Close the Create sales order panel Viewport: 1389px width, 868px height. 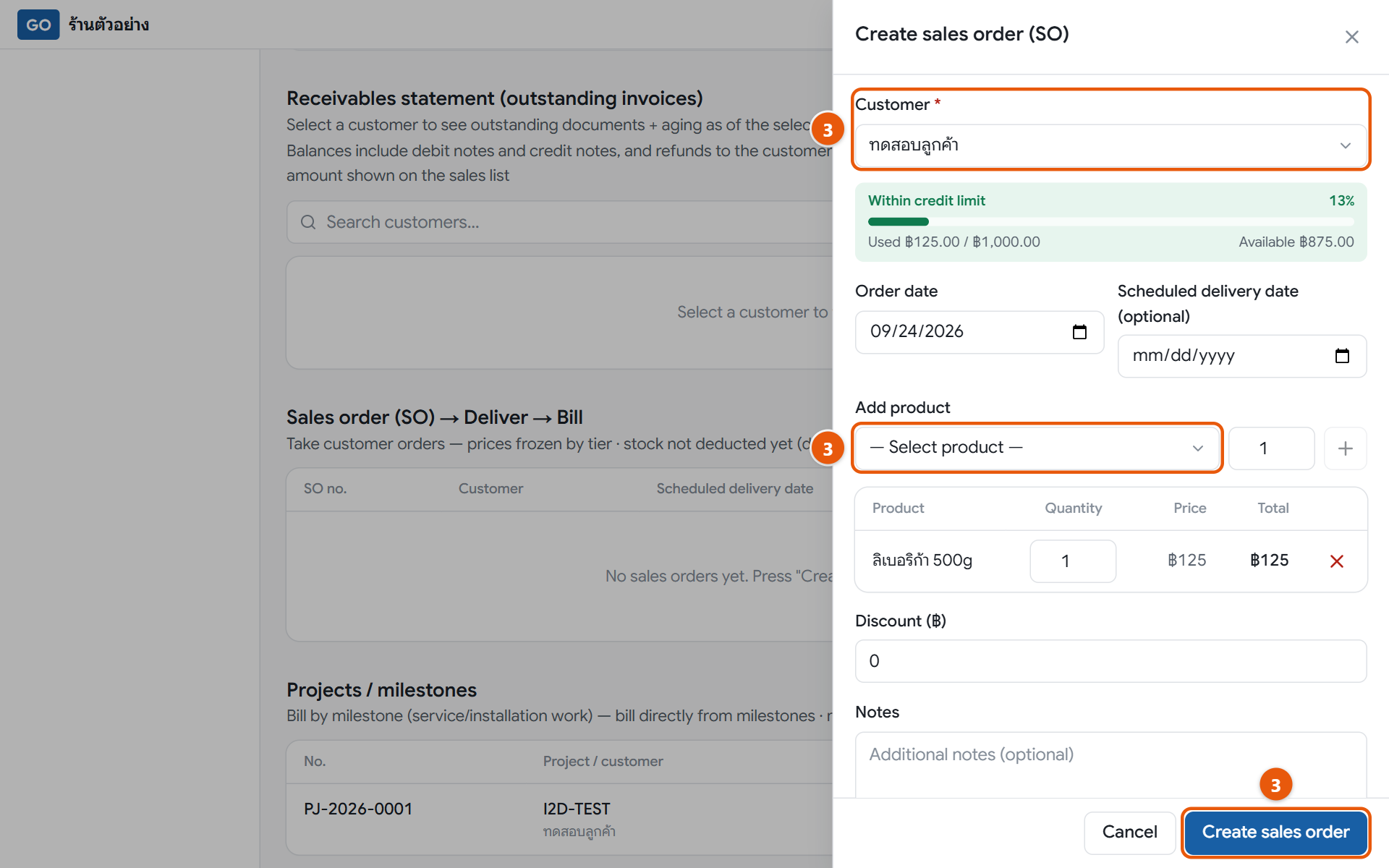(1351, 37)
